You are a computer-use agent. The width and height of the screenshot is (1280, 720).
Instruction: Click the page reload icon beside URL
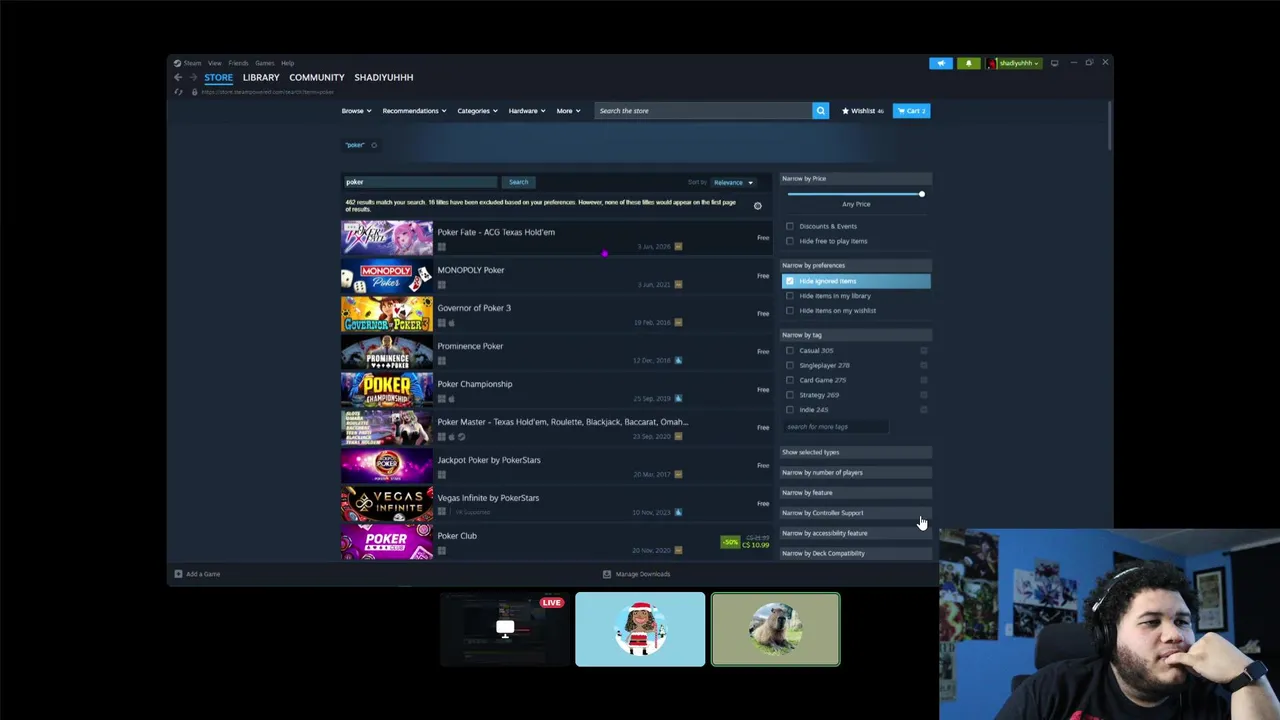pyautogui.click(x=178, y=92)
